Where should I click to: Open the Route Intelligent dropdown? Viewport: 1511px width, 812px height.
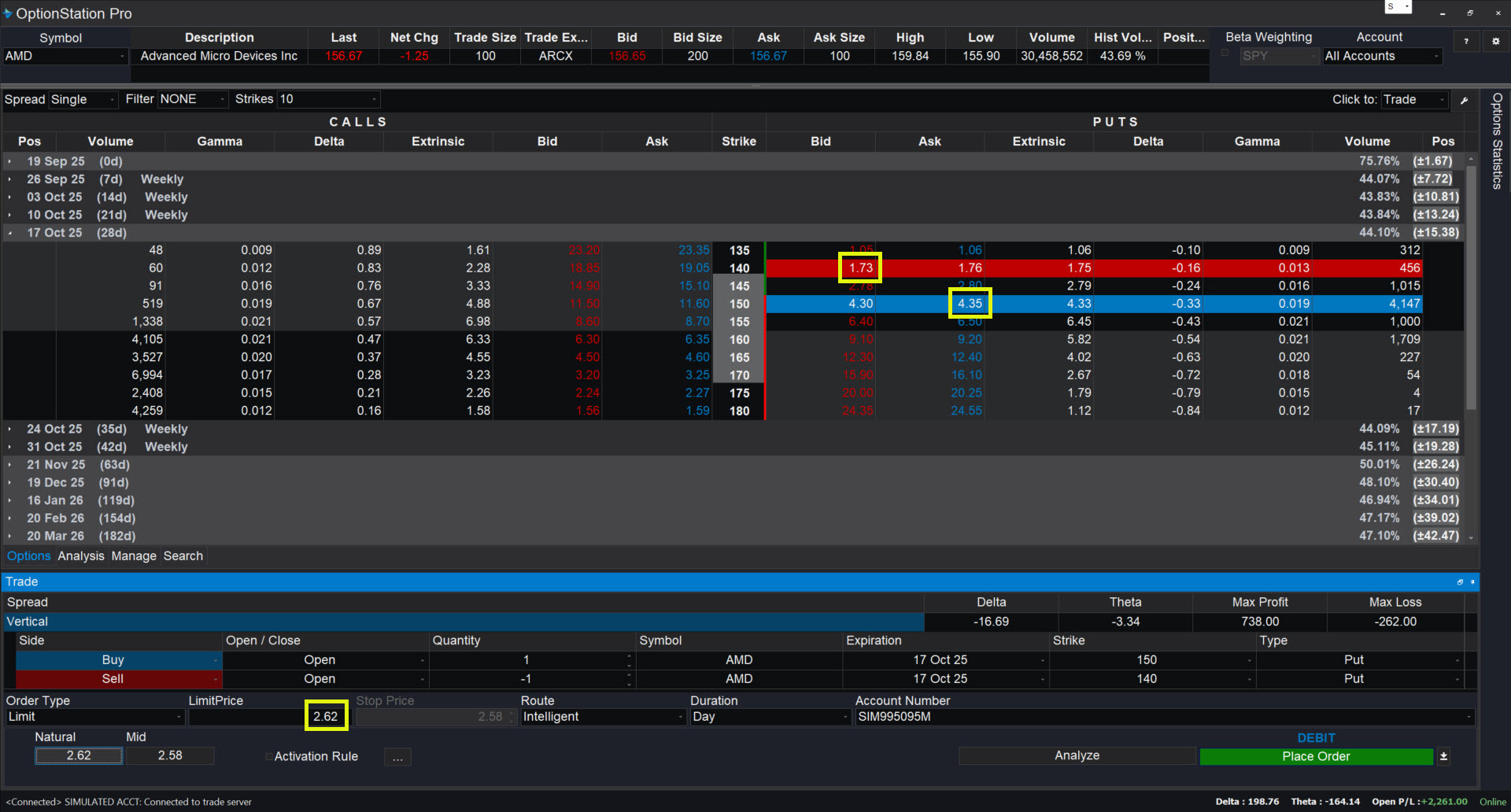click(680, 717)
